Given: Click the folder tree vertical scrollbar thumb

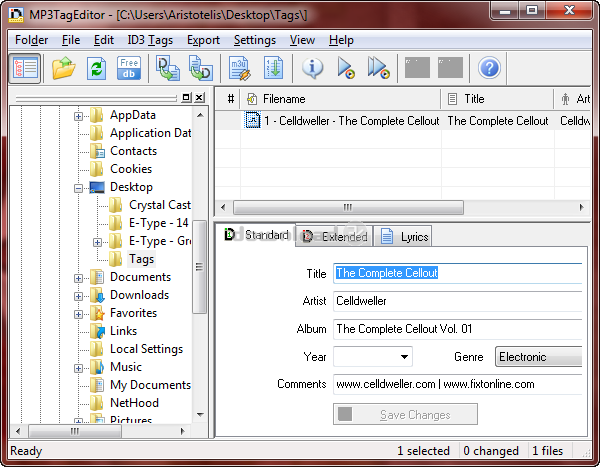Looking at the screenshot, I should click(199, 267).
